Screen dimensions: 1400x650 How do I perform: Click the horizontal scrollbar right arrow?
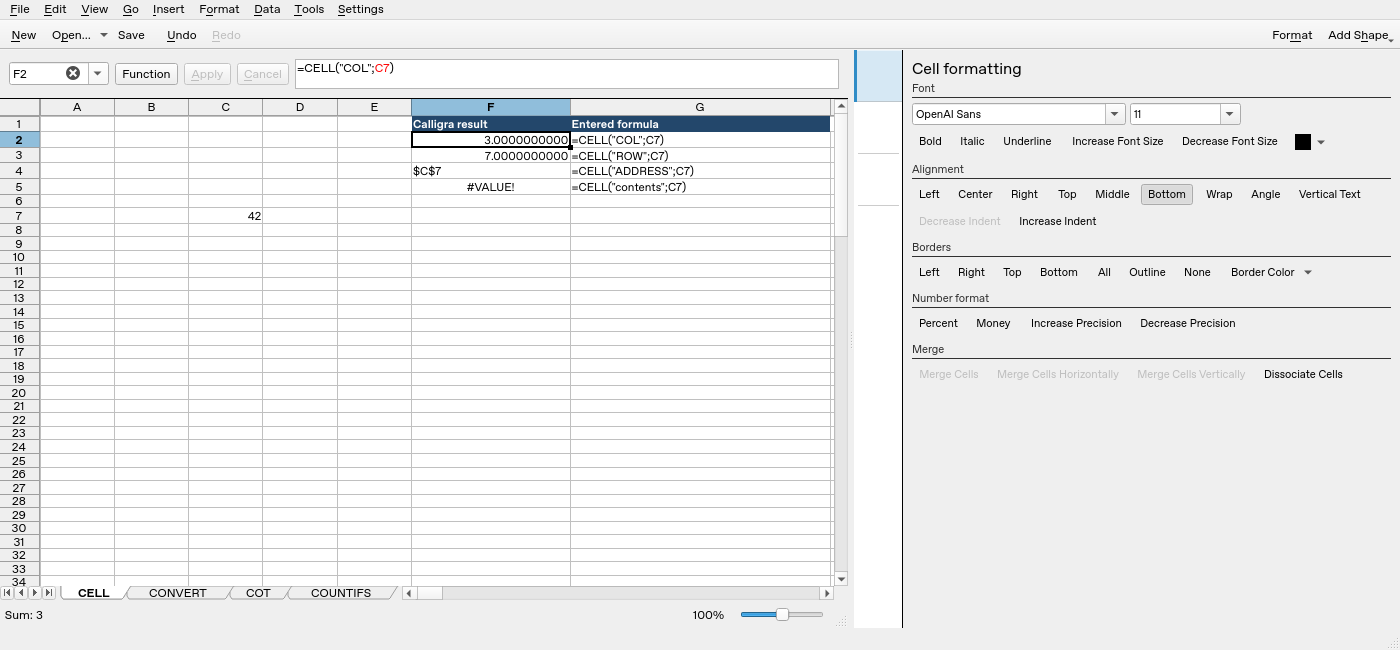[x=826, y=593]
